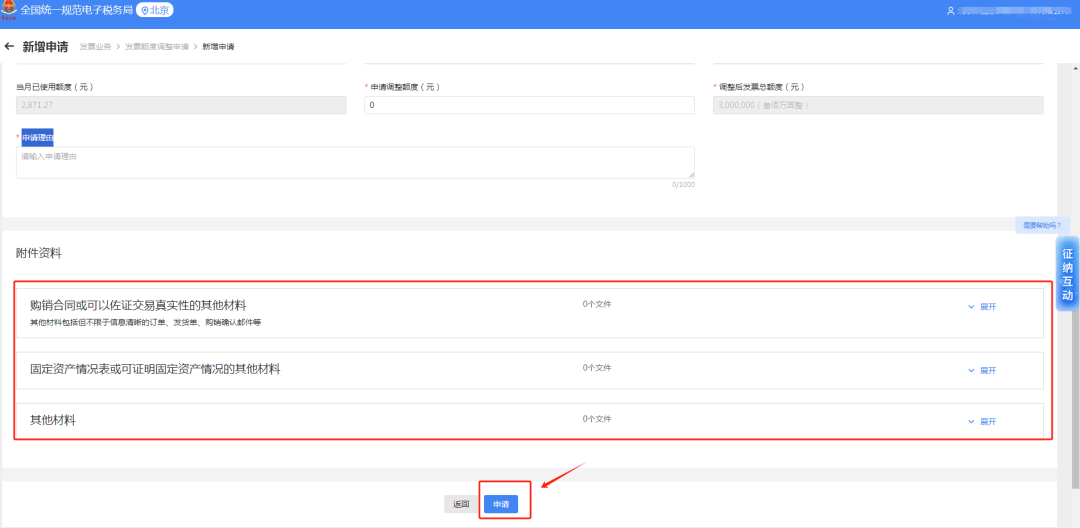Click the back arrow beside 新增申请
This screenshot has width=1080, height=528.
click(9, 47)
